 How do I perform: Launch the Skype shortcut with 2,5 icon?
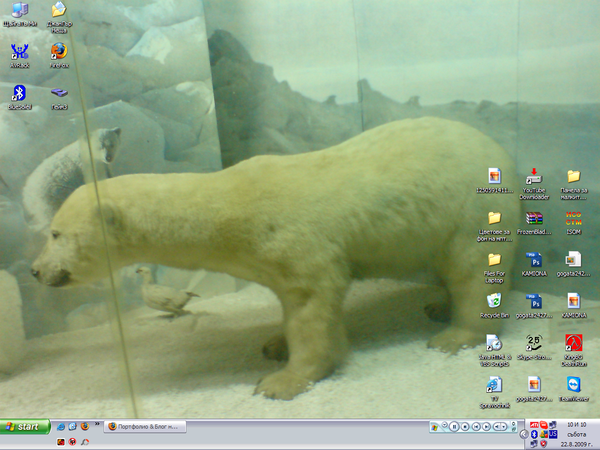pos(534,347)
